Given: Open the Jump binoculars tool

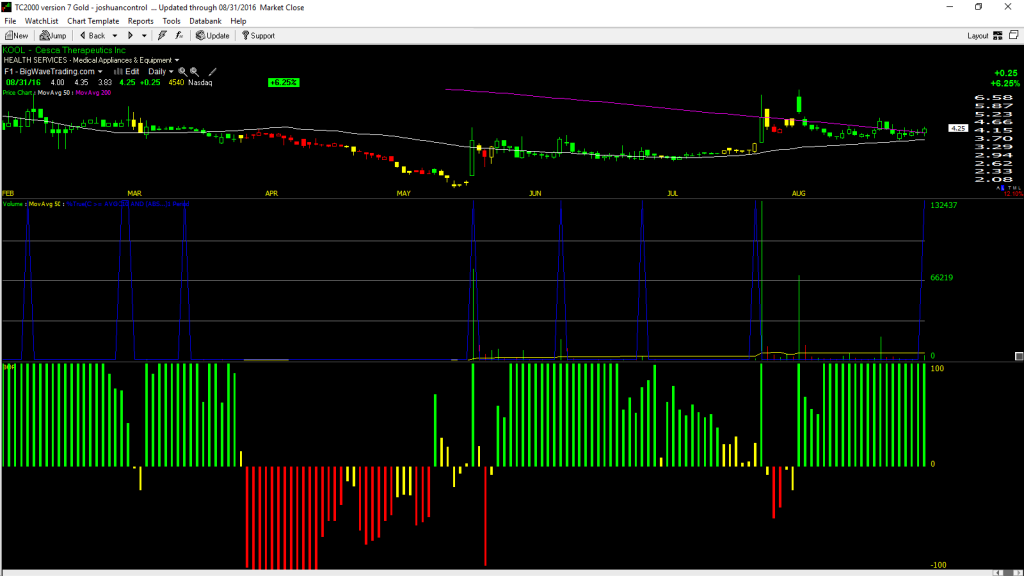Looking at the screenshot, I should coord(53,36).
